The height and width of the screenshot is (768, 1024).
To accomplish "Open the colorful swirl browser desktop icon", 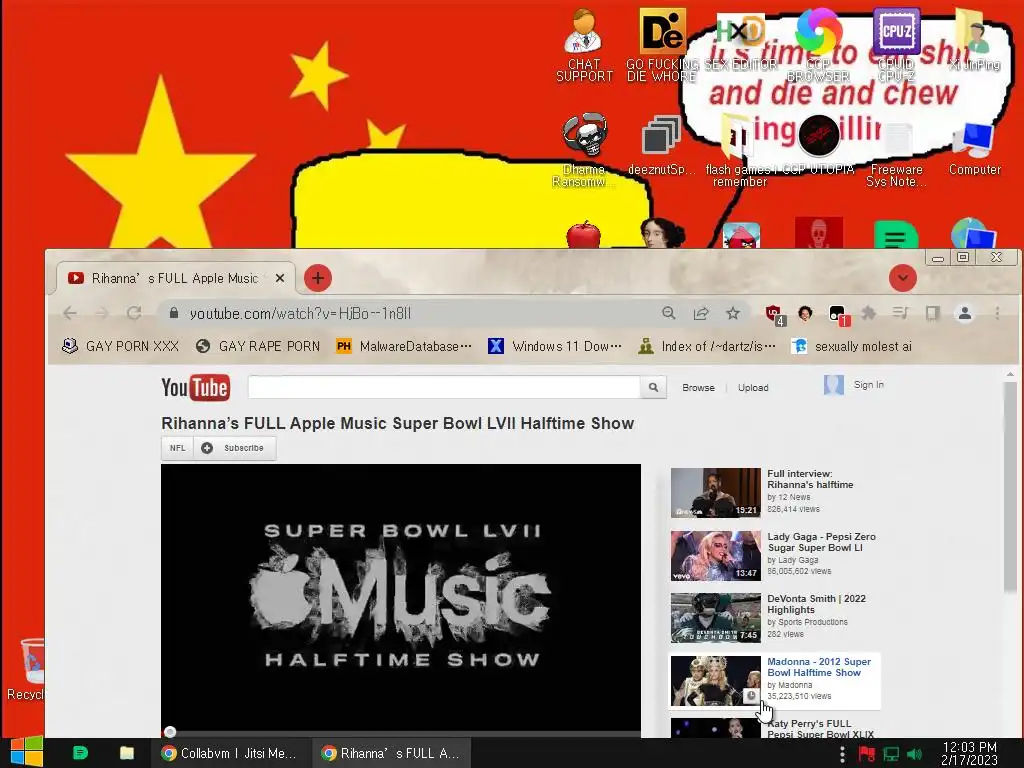I will (818, 42).
